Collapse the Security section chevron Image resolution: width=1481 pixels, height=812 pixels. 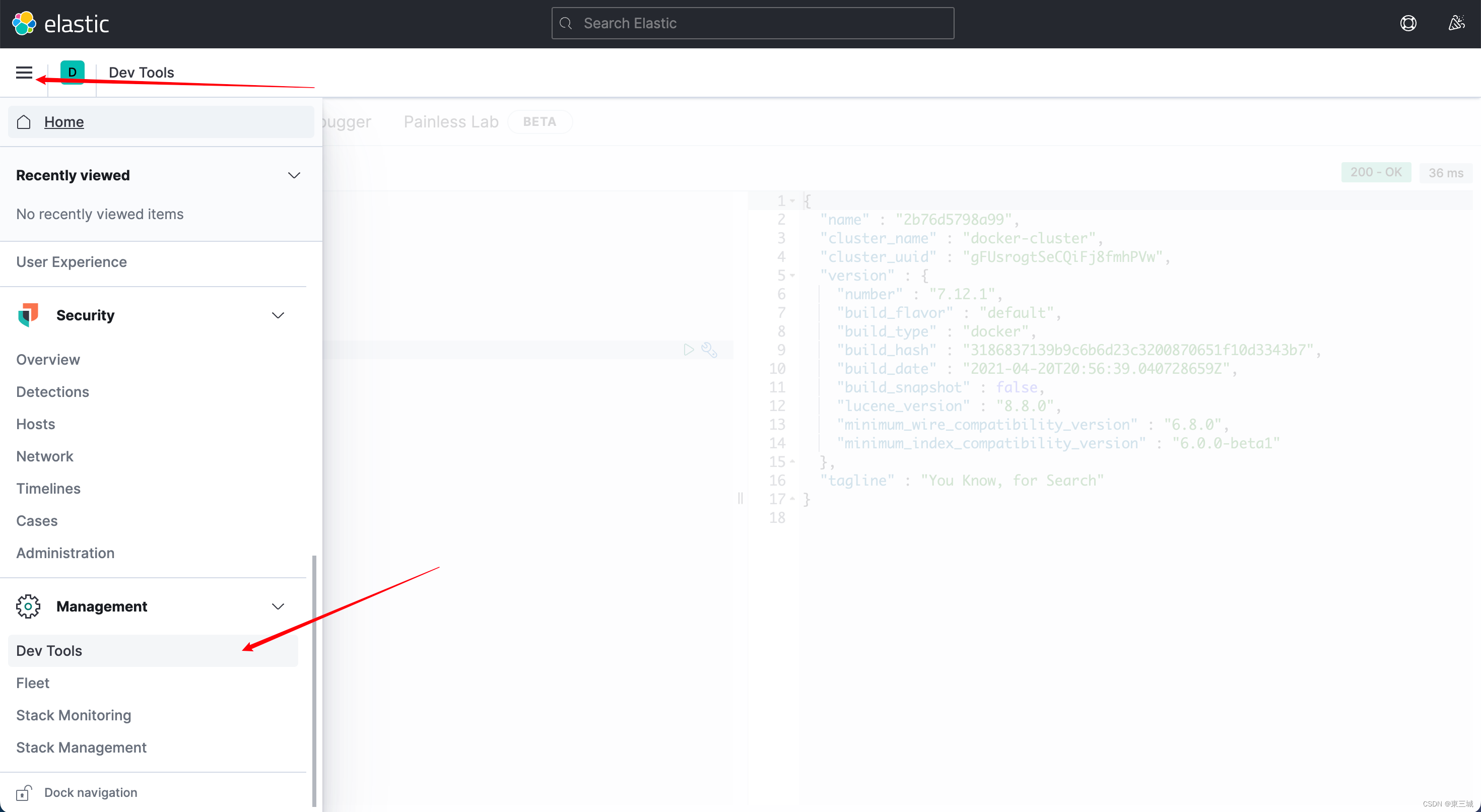coord(278,315)
